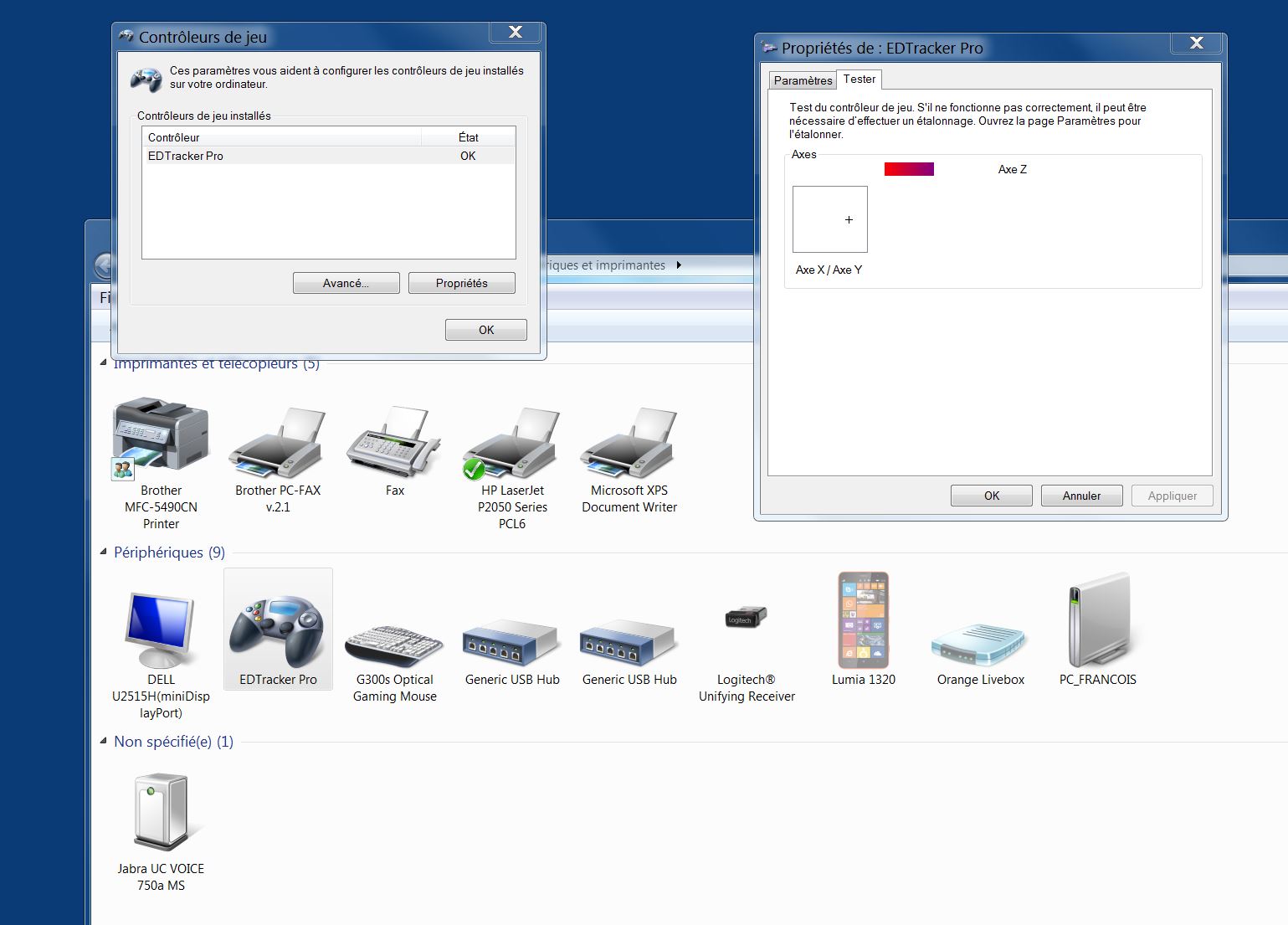Collapse the Périphériques (9) group
This screenshot has height=925, width=1288.
104,552
